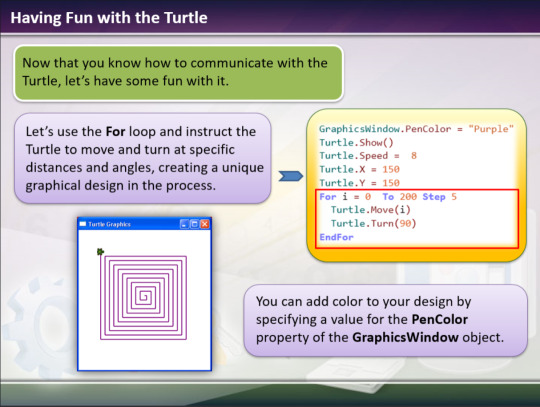540x407 pixels.
Task: Click the "Purple" string value in code
Action: pyautogui.click(x=491, y=129)
